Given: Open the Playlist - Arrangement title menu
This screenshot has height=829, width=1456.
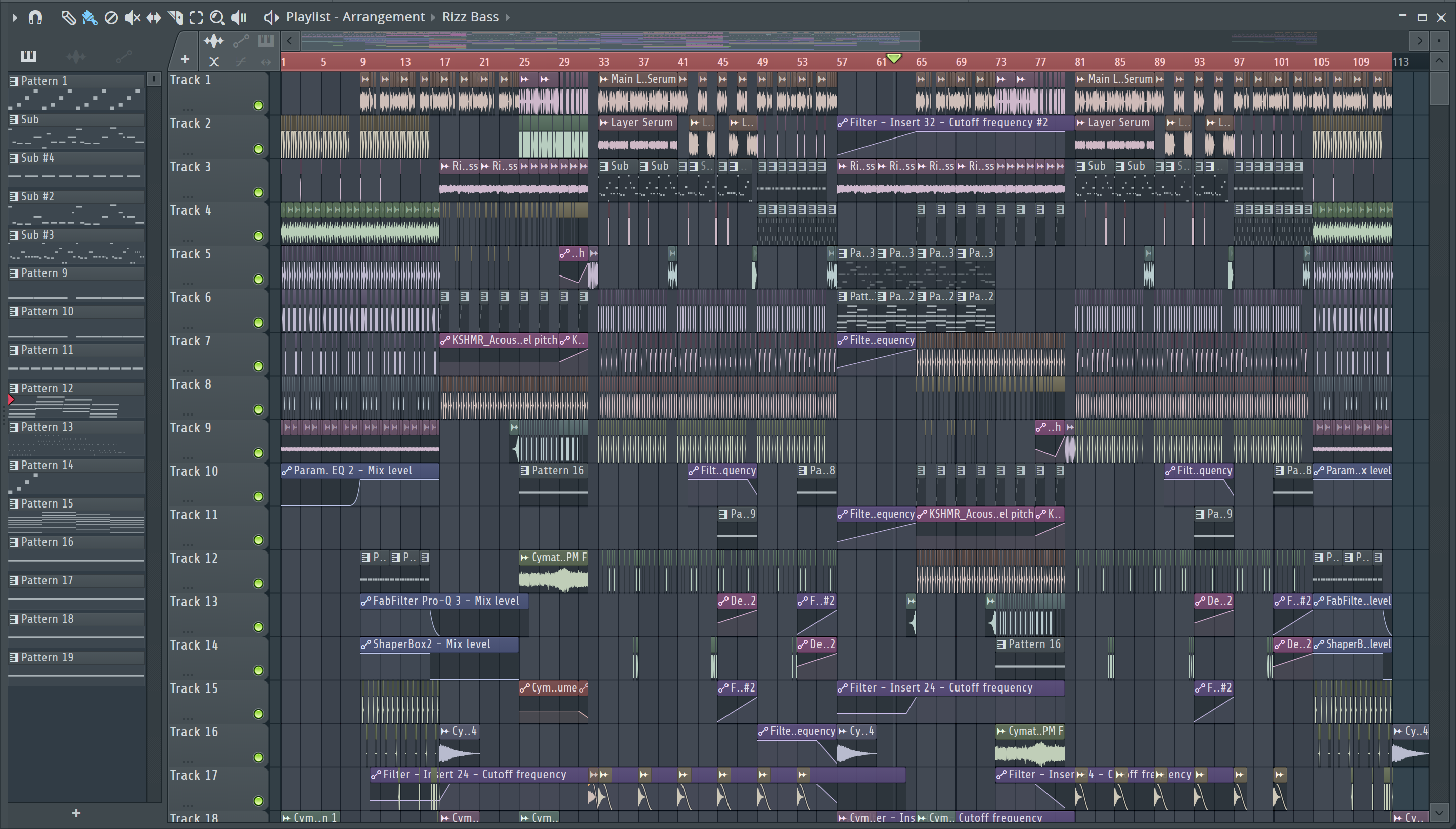Looking at the screenshot, I should pos(355,17).
